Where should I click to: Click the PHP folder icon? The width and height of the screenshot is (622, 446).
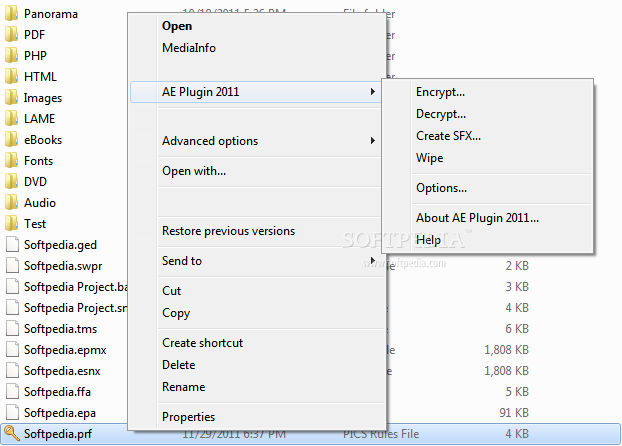pyautogui.click(x=12, y=56)
